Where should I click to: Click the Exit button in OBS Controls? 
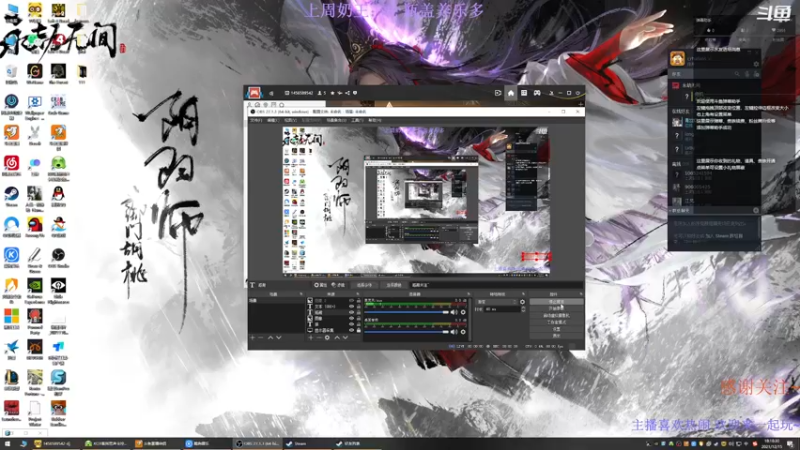(556, 335)
